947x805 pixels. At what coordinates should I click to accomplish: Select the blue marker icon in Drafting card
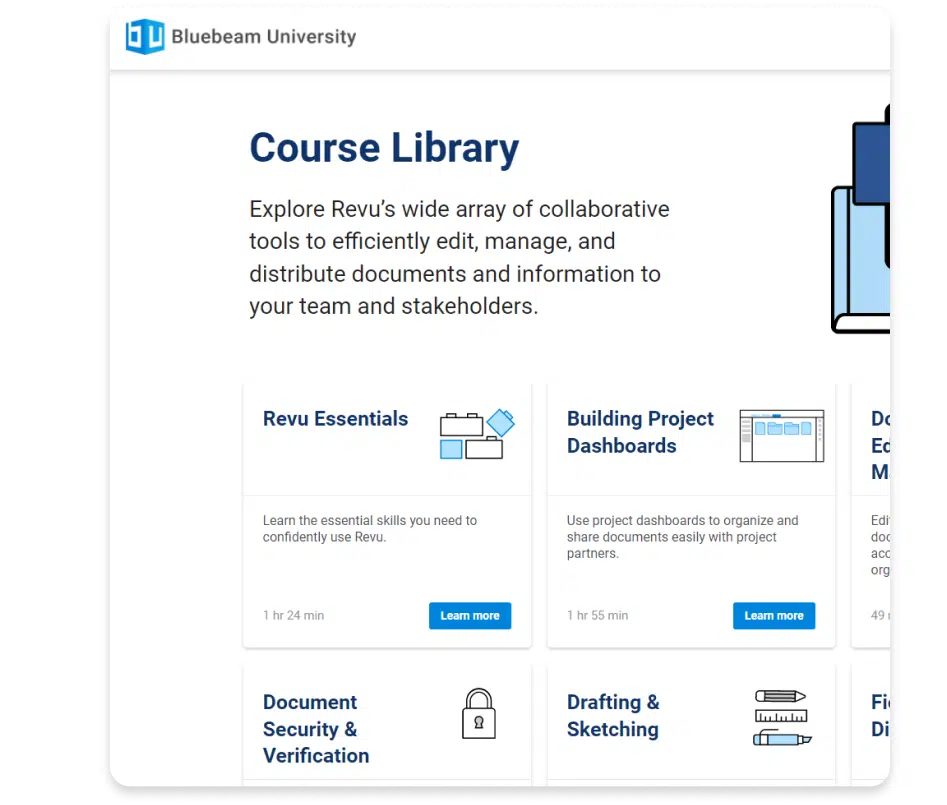pyautogui.click(x=781, y=738)
